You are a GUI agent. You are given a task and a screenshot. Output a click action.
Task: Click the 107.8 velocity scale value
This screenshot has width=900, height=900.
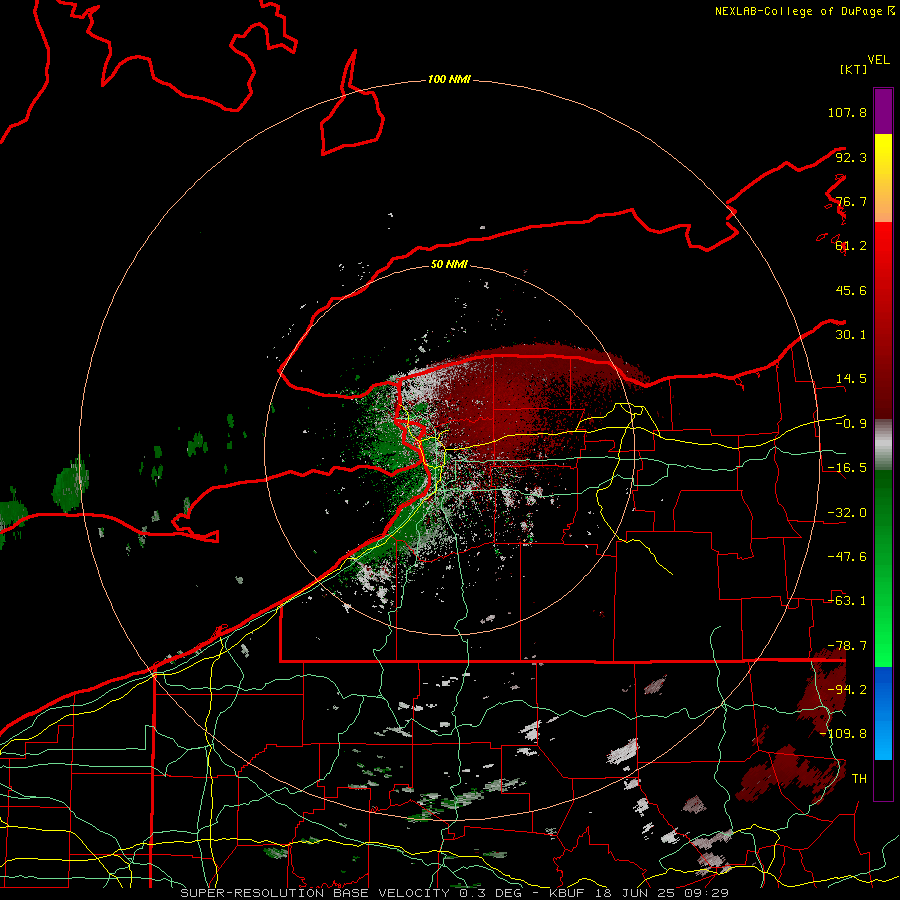pos(847,112)
